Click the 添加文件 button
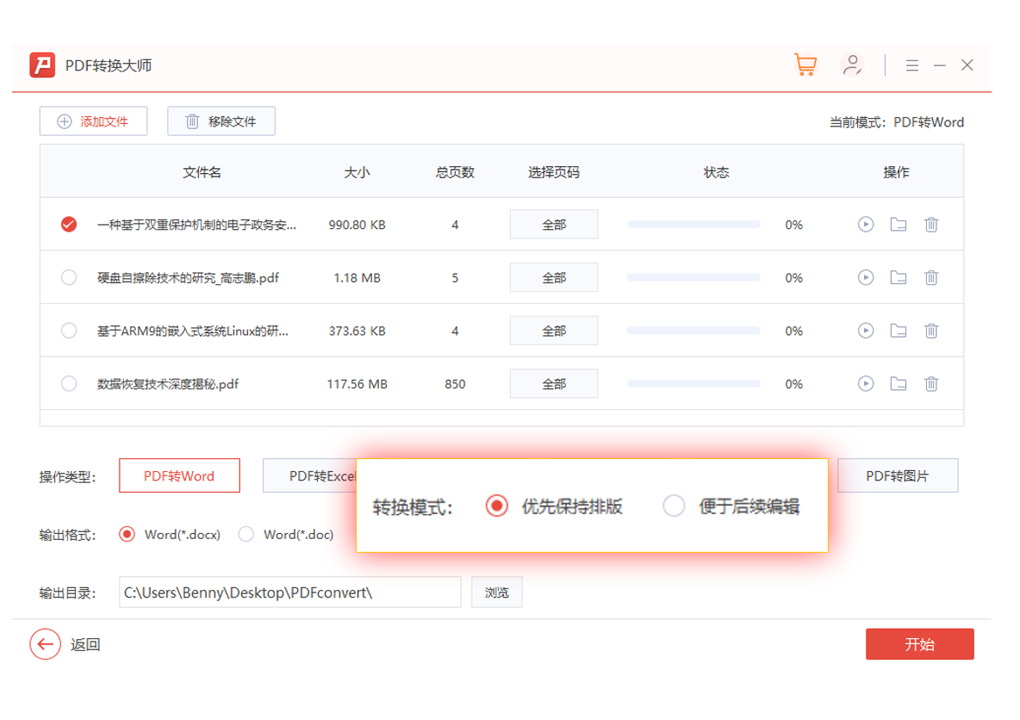Image resolution: width=1020 pixels, height=720 pixels. pos(93,121)
